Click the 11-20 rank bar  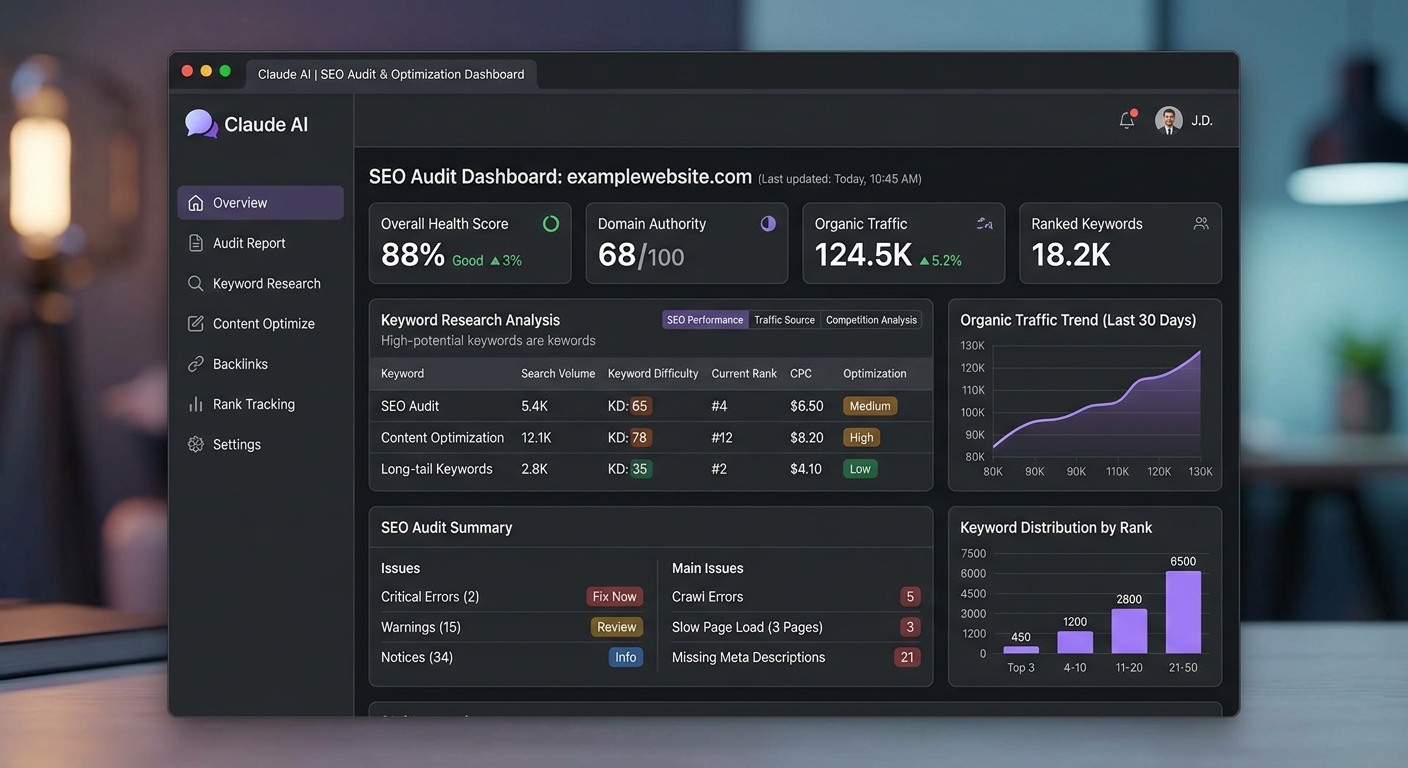pyautogui.click(x=1129, y=631)
